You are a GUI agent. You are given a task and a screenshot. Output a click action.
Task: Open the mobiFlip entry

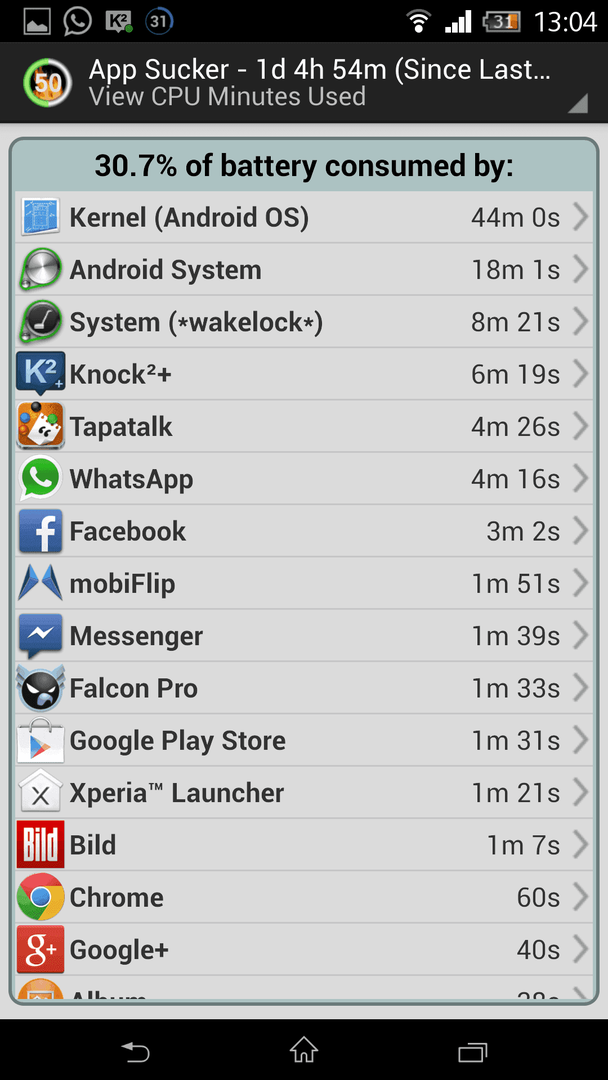pyautogui.click(x=304, y=583)
